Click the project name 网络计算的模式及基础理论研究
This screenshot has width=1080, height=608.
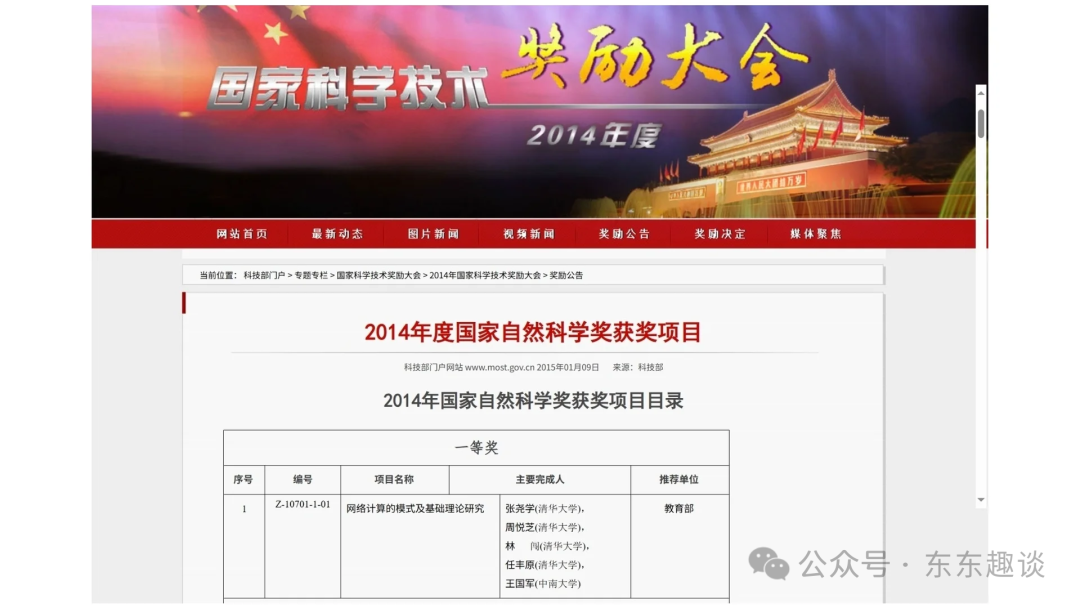[415, 509]
